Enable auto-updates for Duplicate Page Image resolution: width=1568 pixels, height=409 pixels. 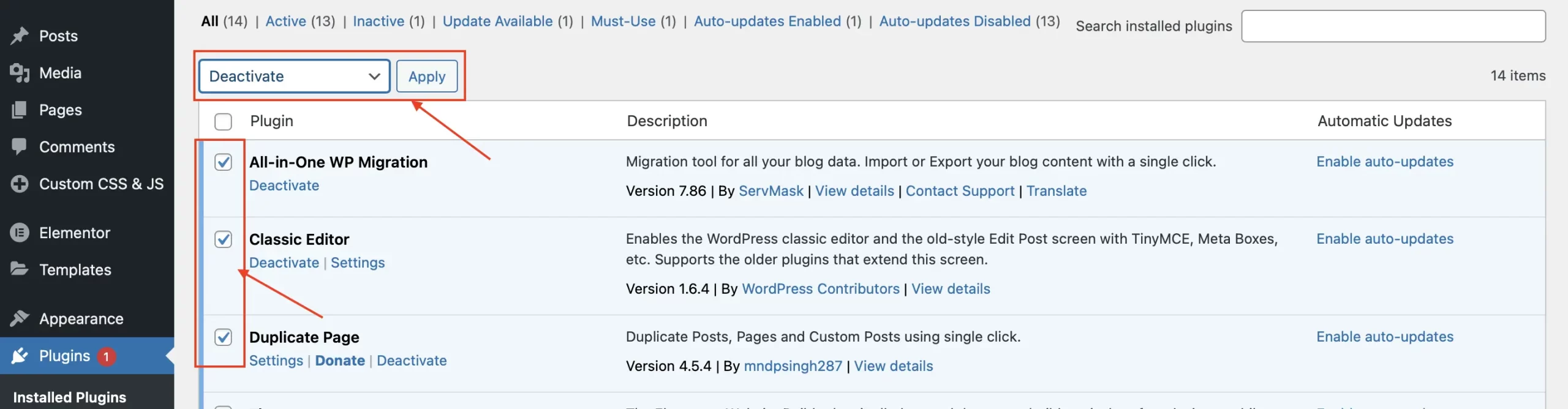tap(1385, 337)
